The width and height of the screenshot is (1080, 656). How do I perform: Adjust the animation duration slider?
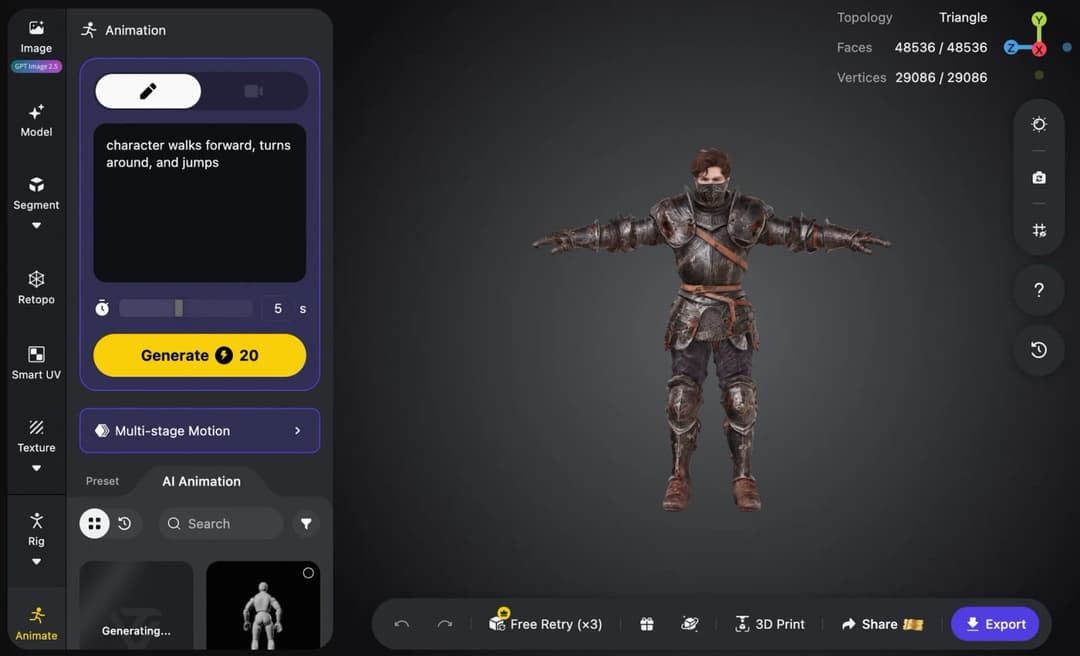tap(186, 308)
